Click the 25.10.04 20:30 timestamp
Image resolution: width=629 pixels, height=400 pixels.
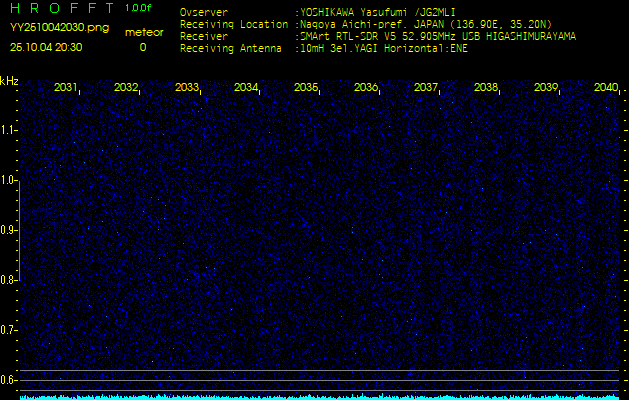46,47
